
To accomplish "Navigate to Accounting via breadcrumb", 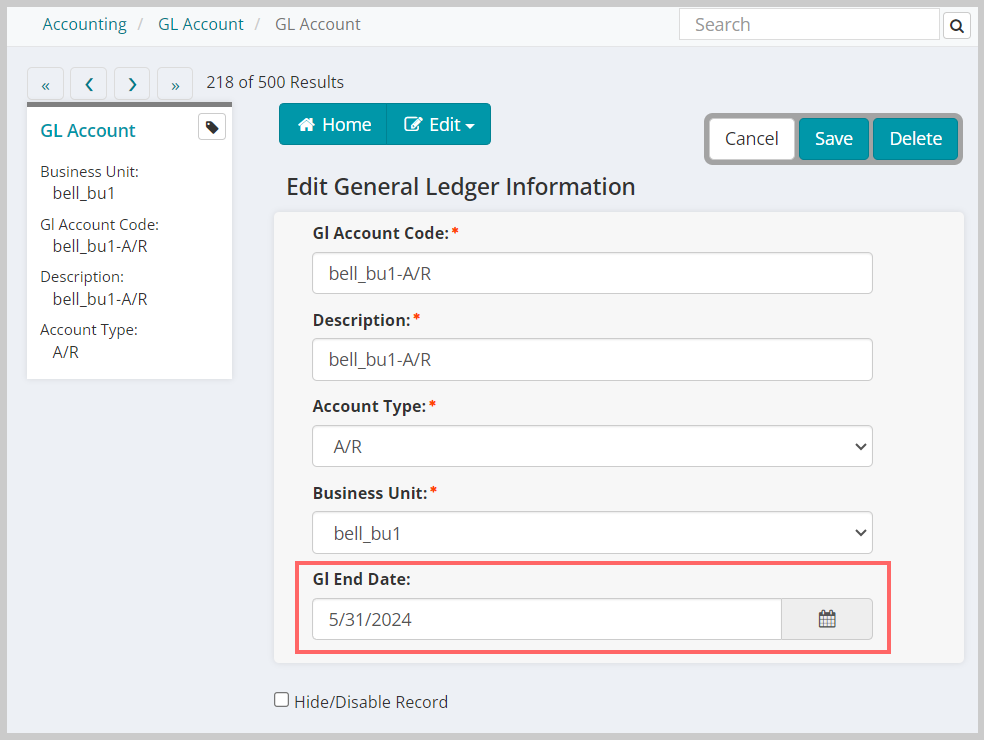I will click(x=84, y=23).
